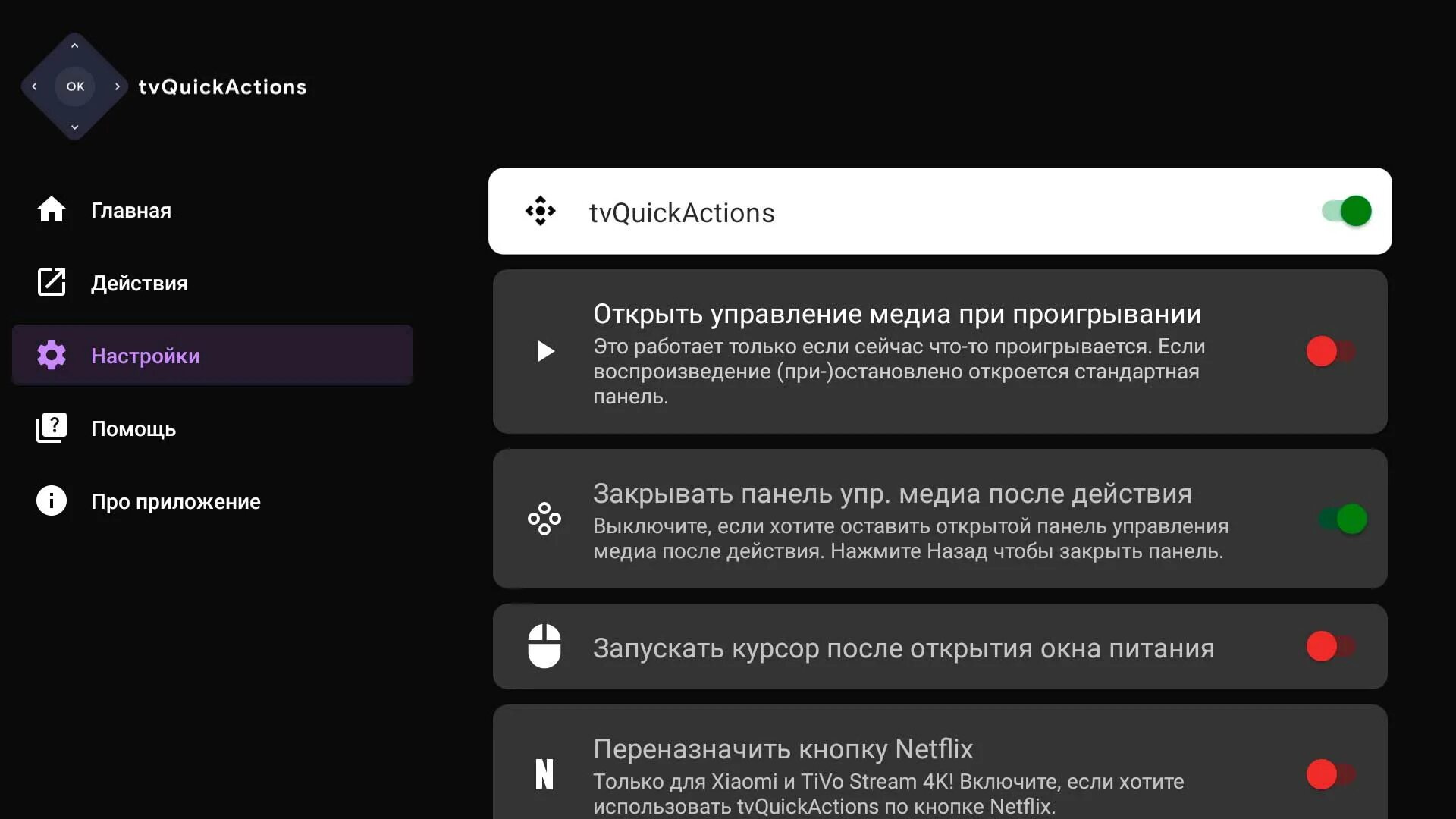Viewport: 1456px width, 819px height.
Task: Disable Закрывать панель упр. медиа toggle
Action: click(x=1343, y=519)
